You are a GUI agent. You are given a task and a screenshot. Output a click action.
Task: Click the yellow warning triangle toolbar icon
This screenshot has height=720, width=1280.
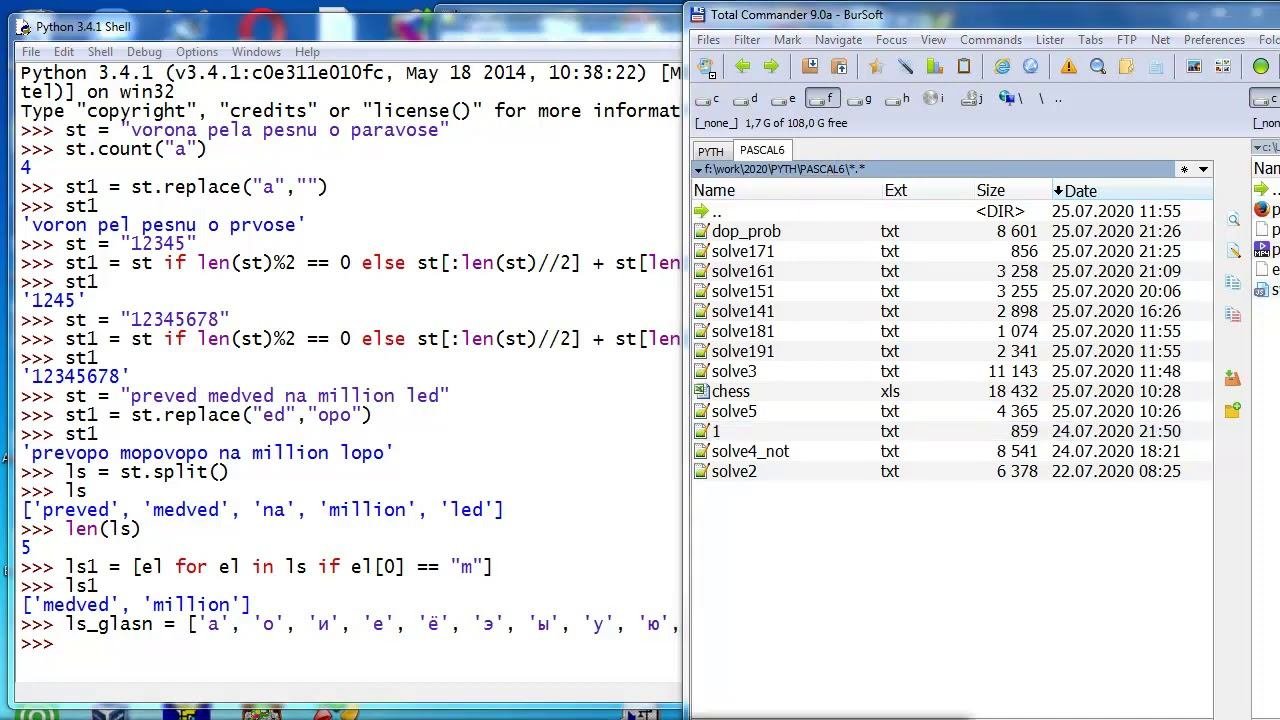(x=1068, y=66)
